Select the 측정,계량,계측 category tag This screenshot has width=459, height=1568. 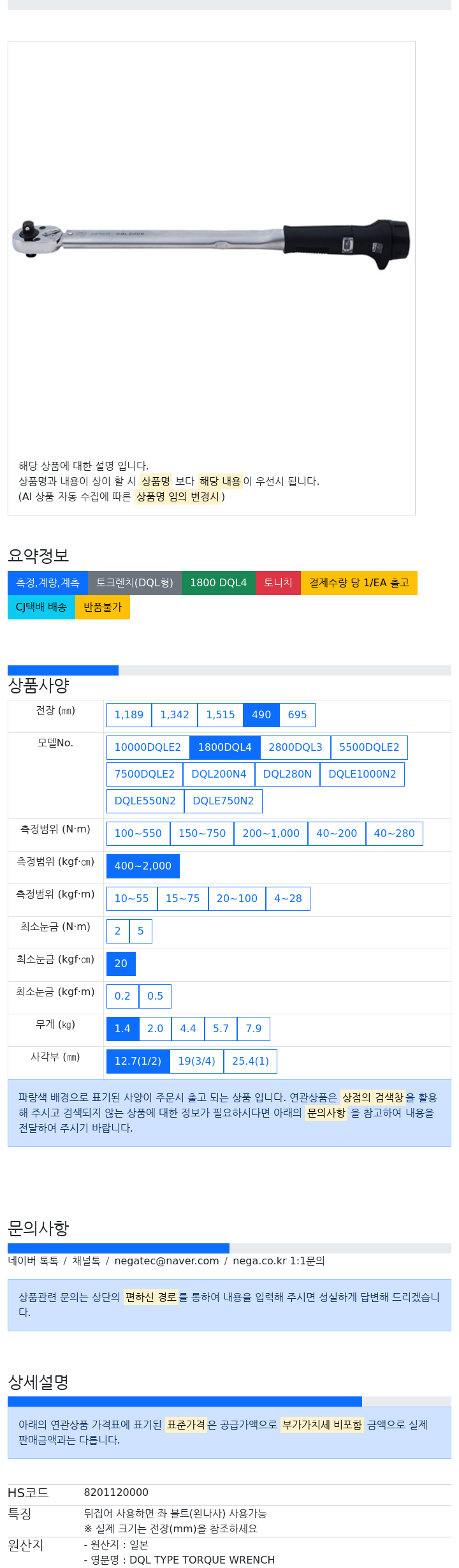[x=48, y=583]
